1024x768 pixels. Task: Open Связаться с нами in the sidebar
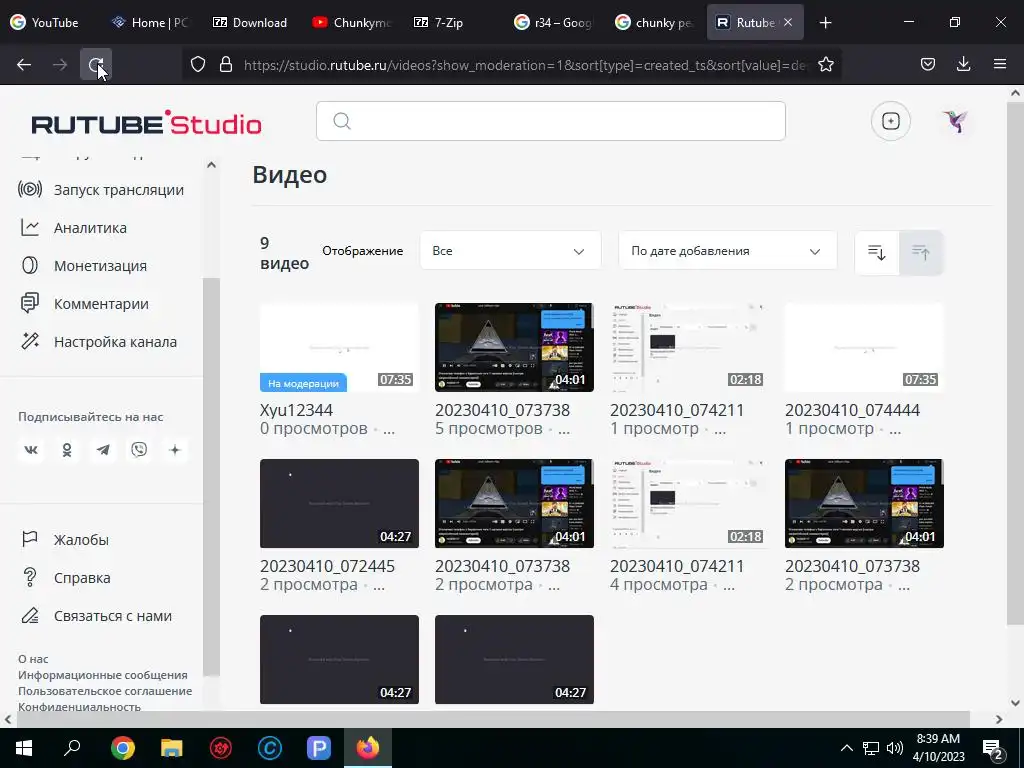(96, 616)
